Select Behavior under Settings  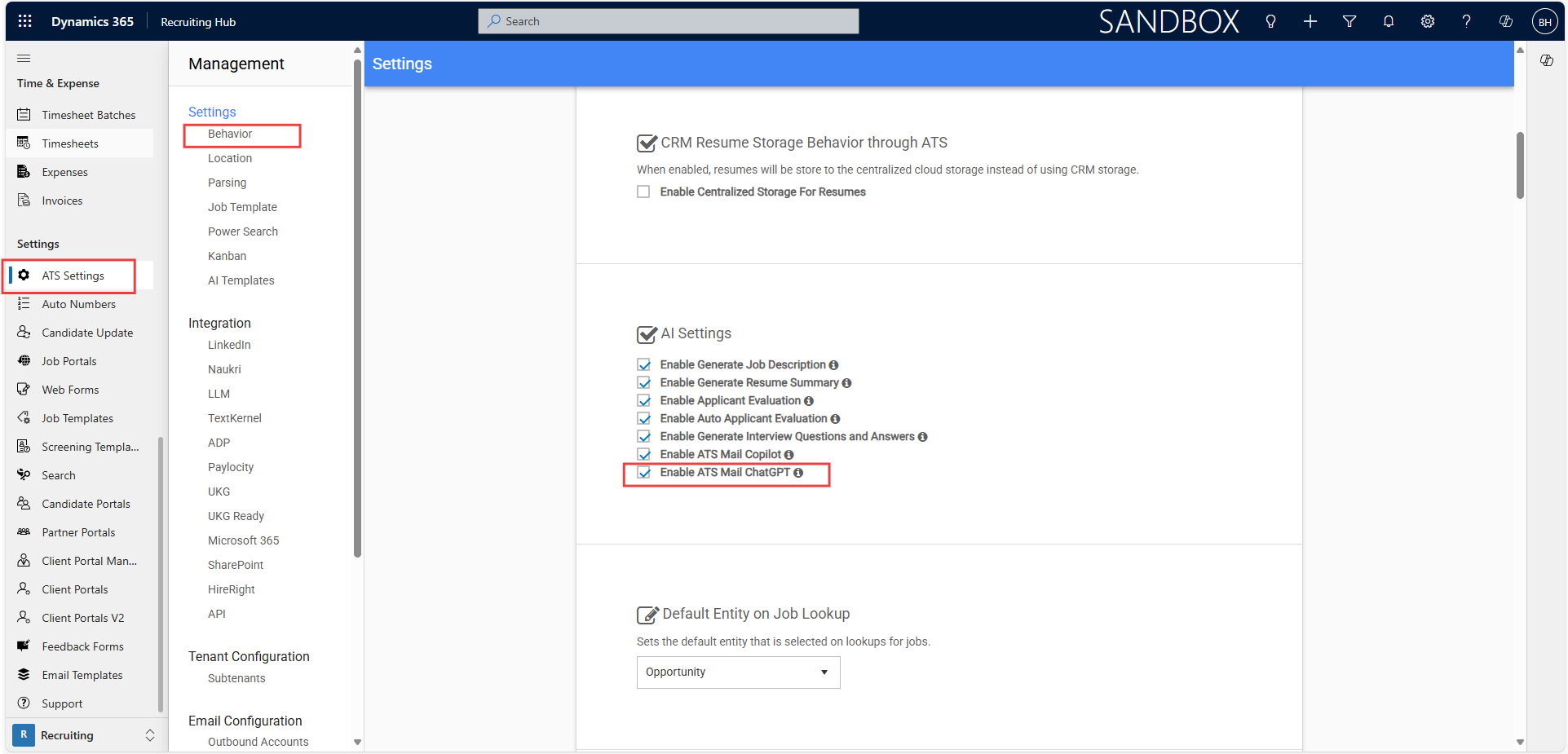click(x=230, y=134)
